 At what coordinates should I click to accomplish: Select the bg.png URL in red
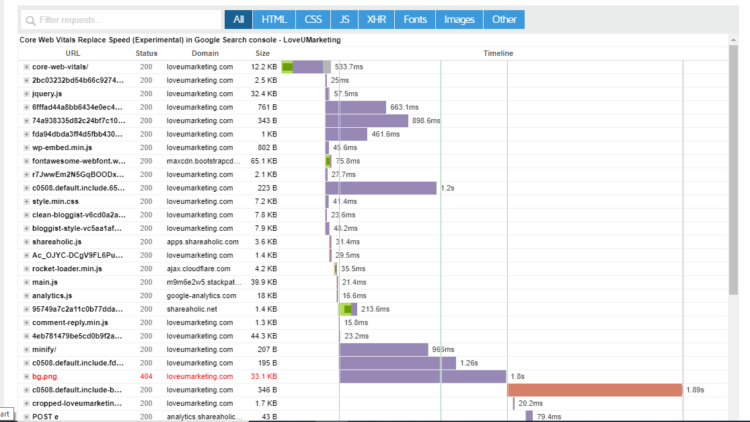pos(44,377)
